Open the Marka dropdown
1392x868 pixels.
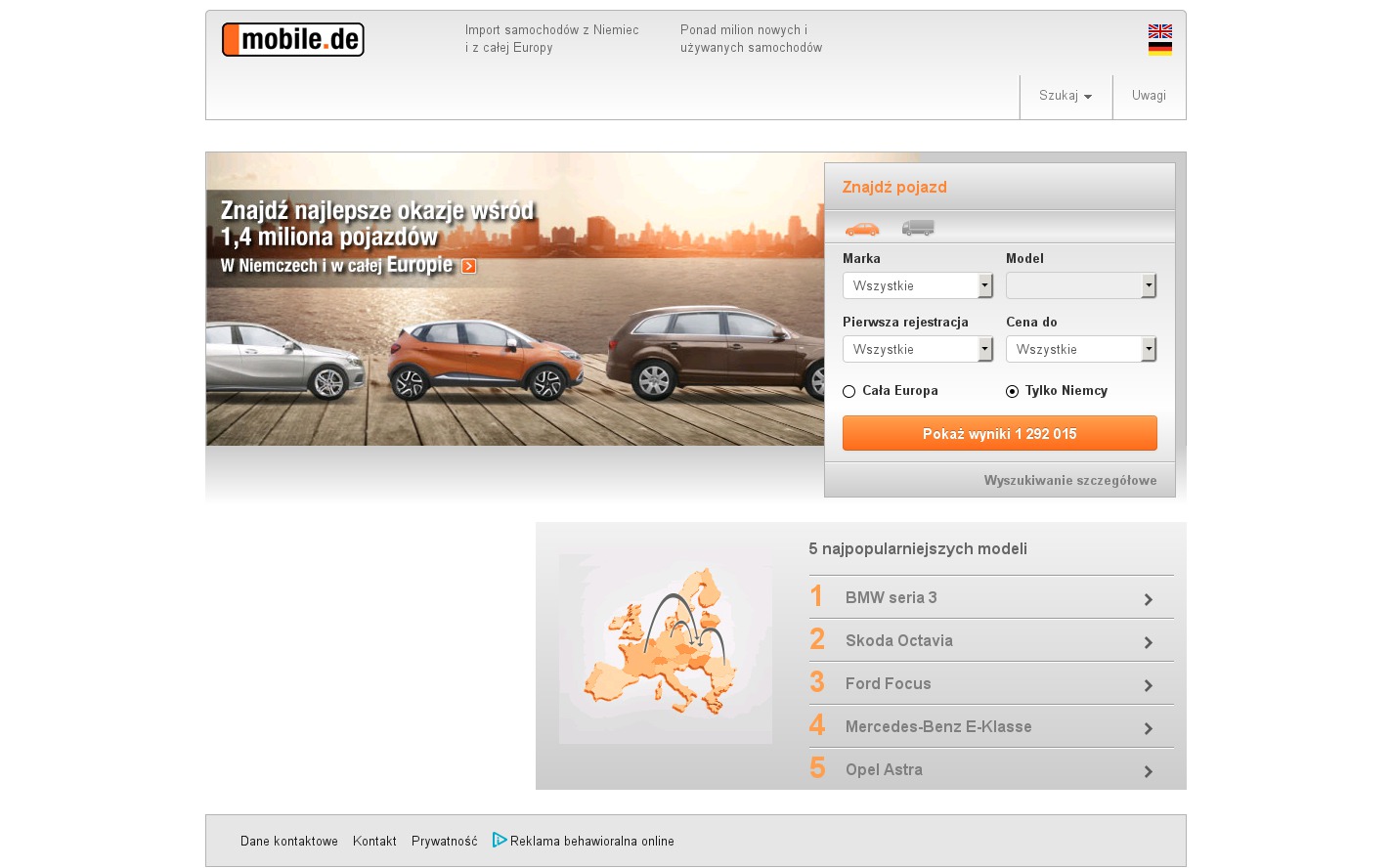917,285
